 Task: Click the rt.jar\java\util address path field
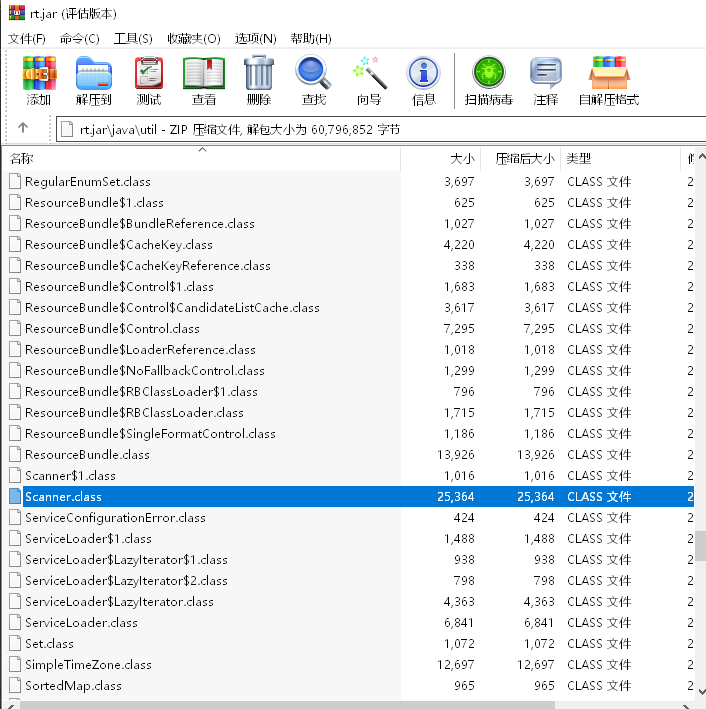pos(381,130)
